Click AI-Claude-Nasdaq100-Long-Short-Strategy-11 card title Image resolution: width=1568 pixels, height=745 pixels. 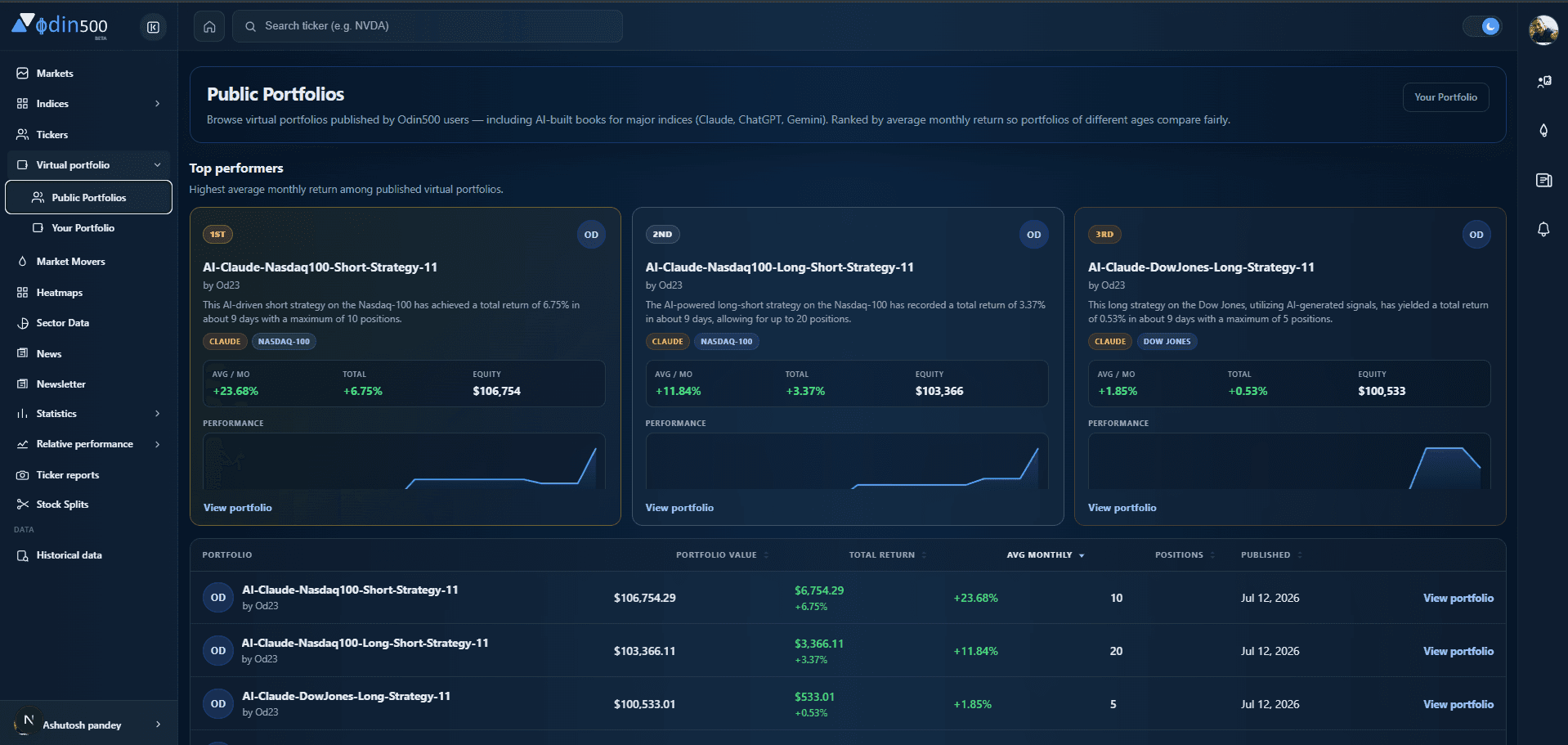[779, 267]
